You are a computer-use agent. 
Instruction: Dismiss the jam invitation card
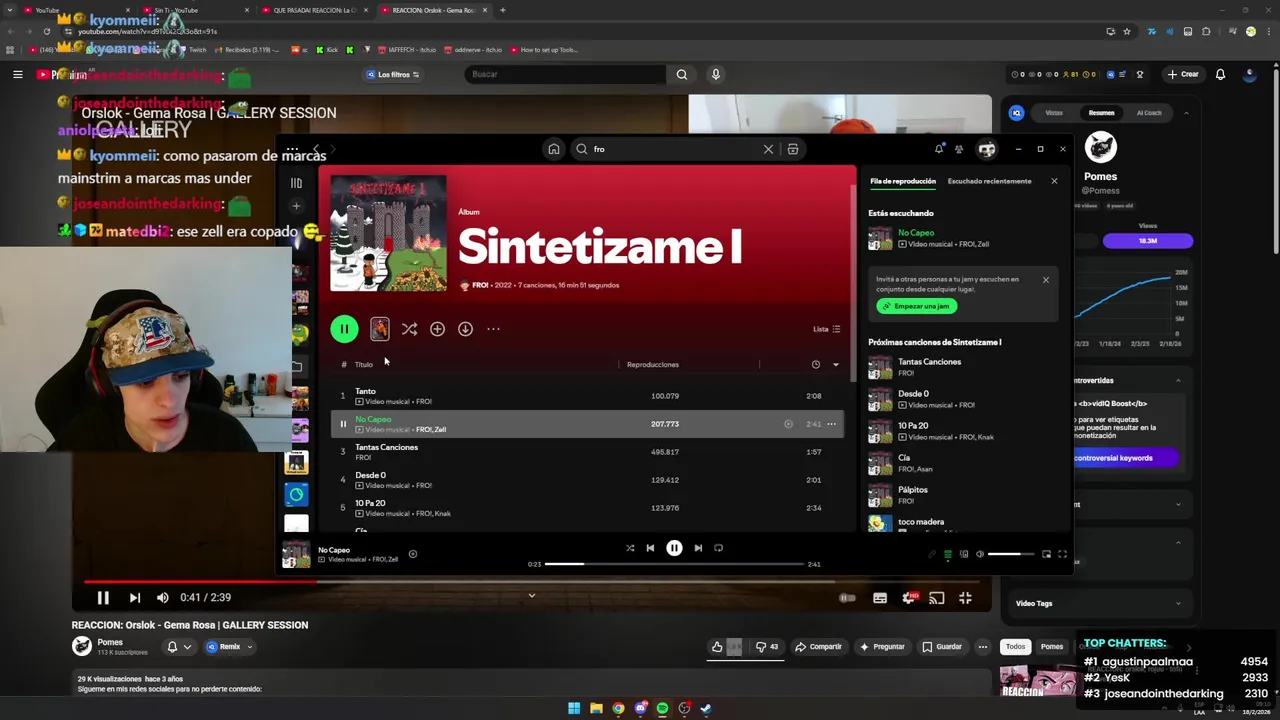(x=1046, y=280)
